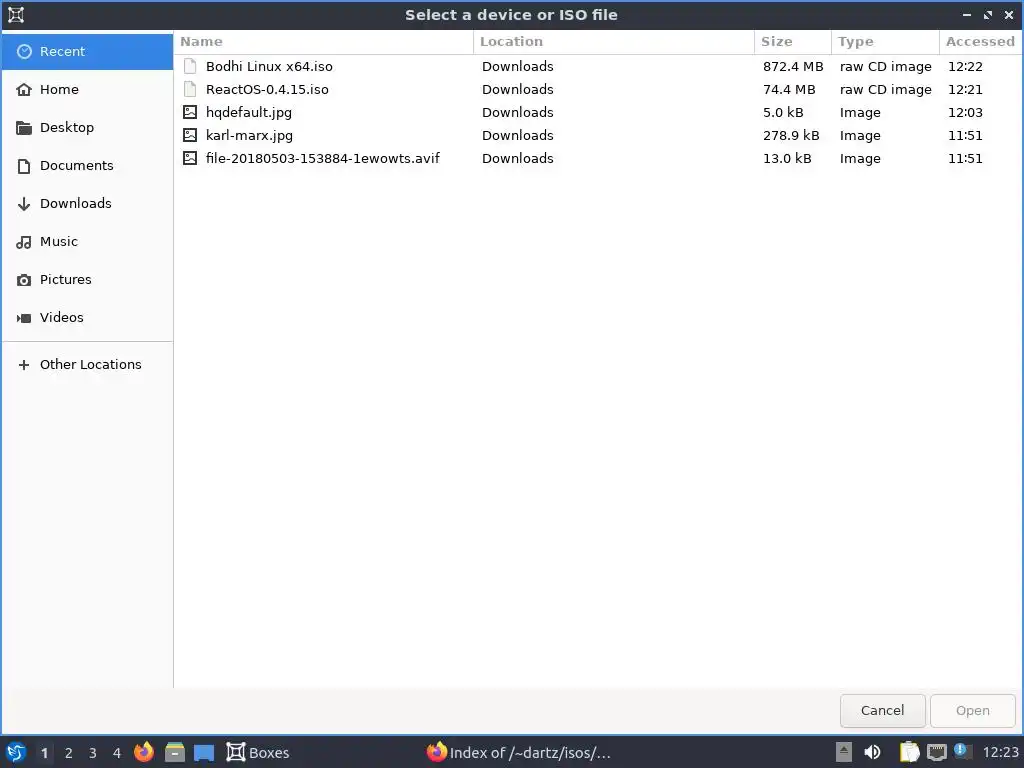
Task: Click the 12:03 accessed time cell
Action: tap(965, 112)
